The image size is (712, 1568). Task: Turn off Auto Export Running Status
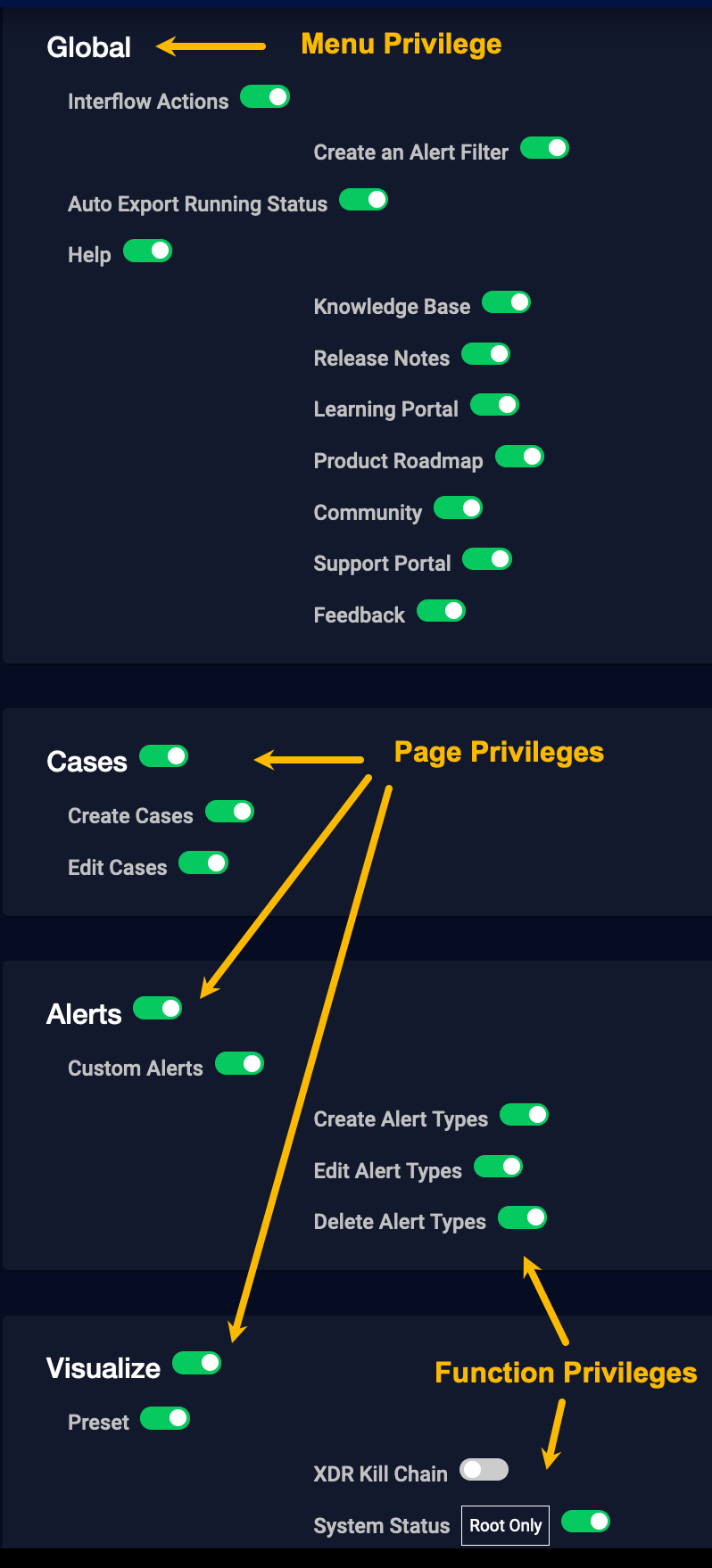(x=363, y=200)
